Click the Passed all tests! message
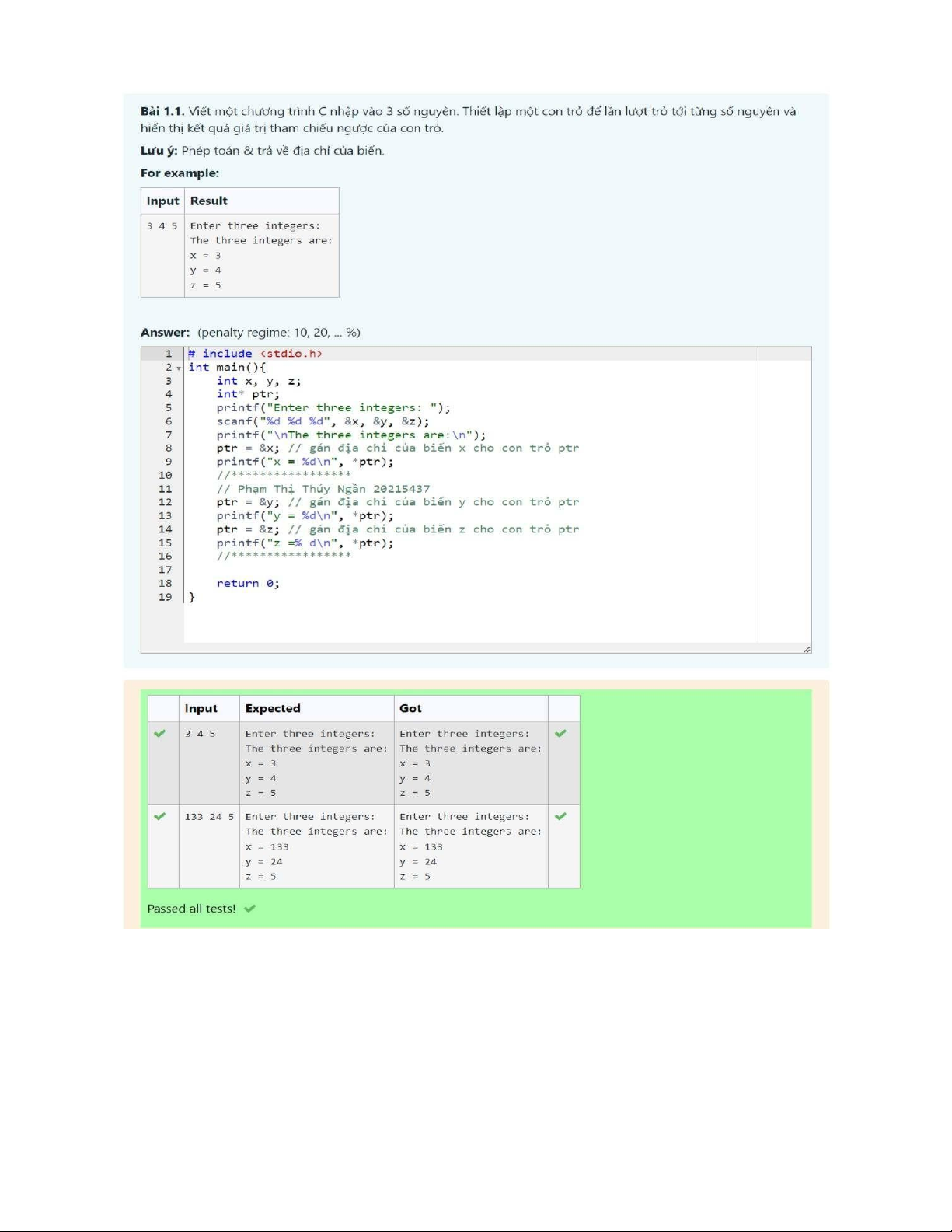Screen dimensions: 952x1232 pyautogui.click(x=191, y=909)
